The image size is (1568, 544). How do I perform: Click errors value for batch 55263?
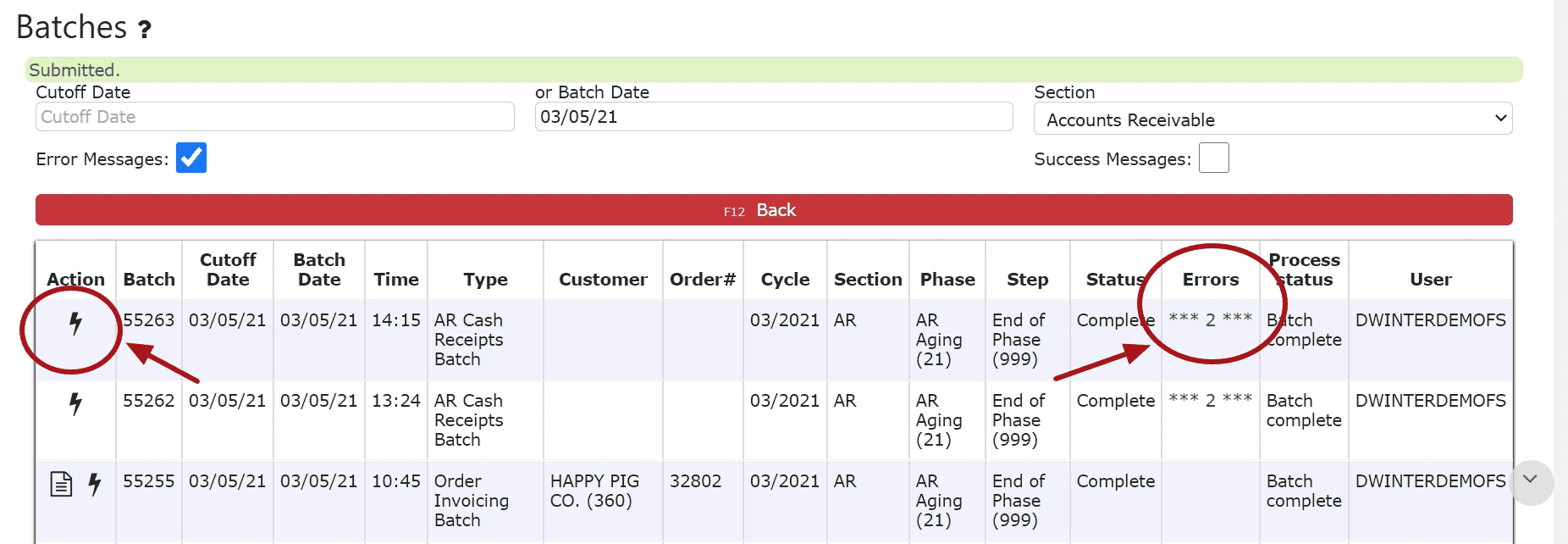point(1210,319)
